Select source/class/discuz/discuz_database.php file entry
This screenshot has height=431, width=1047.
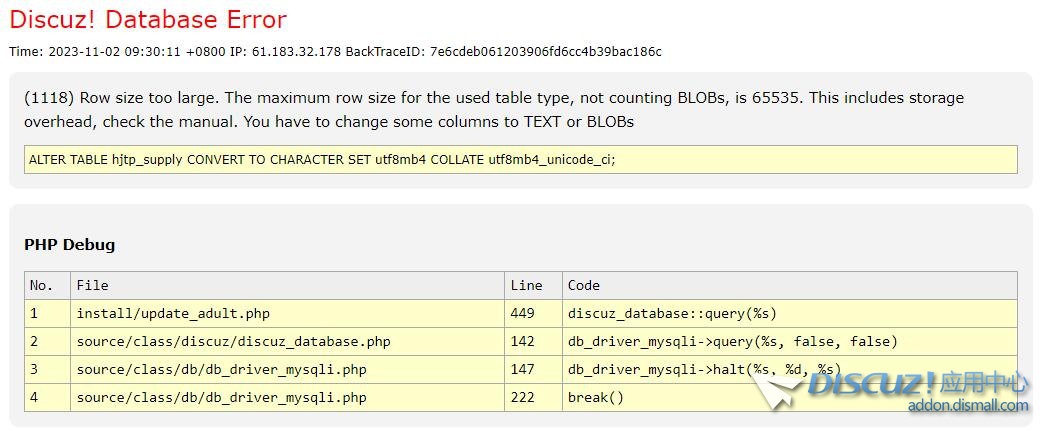coord(233,342)
